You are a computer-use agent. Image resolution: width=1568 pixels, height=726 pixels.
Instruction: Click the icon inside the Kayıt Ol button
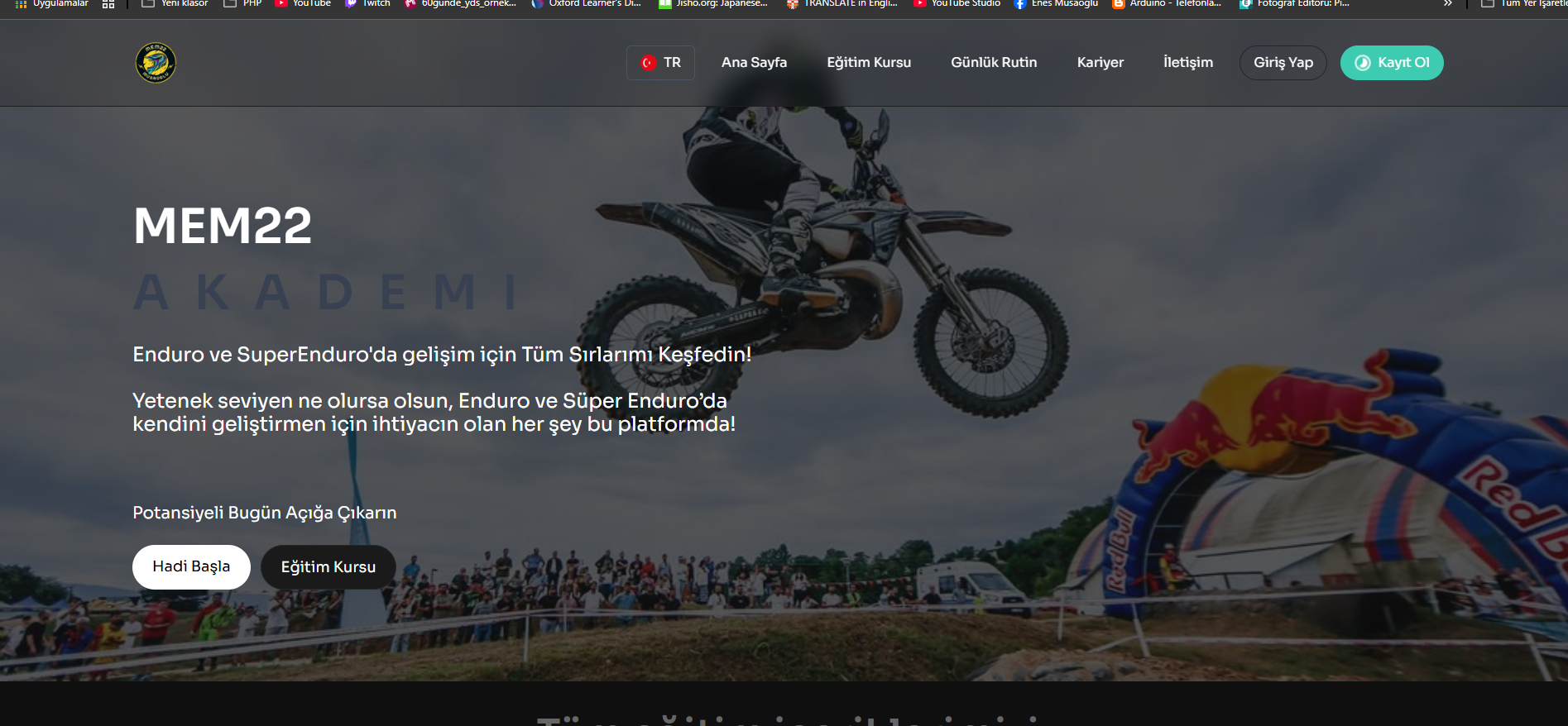pyautogui.click(x=1362, y=63)
